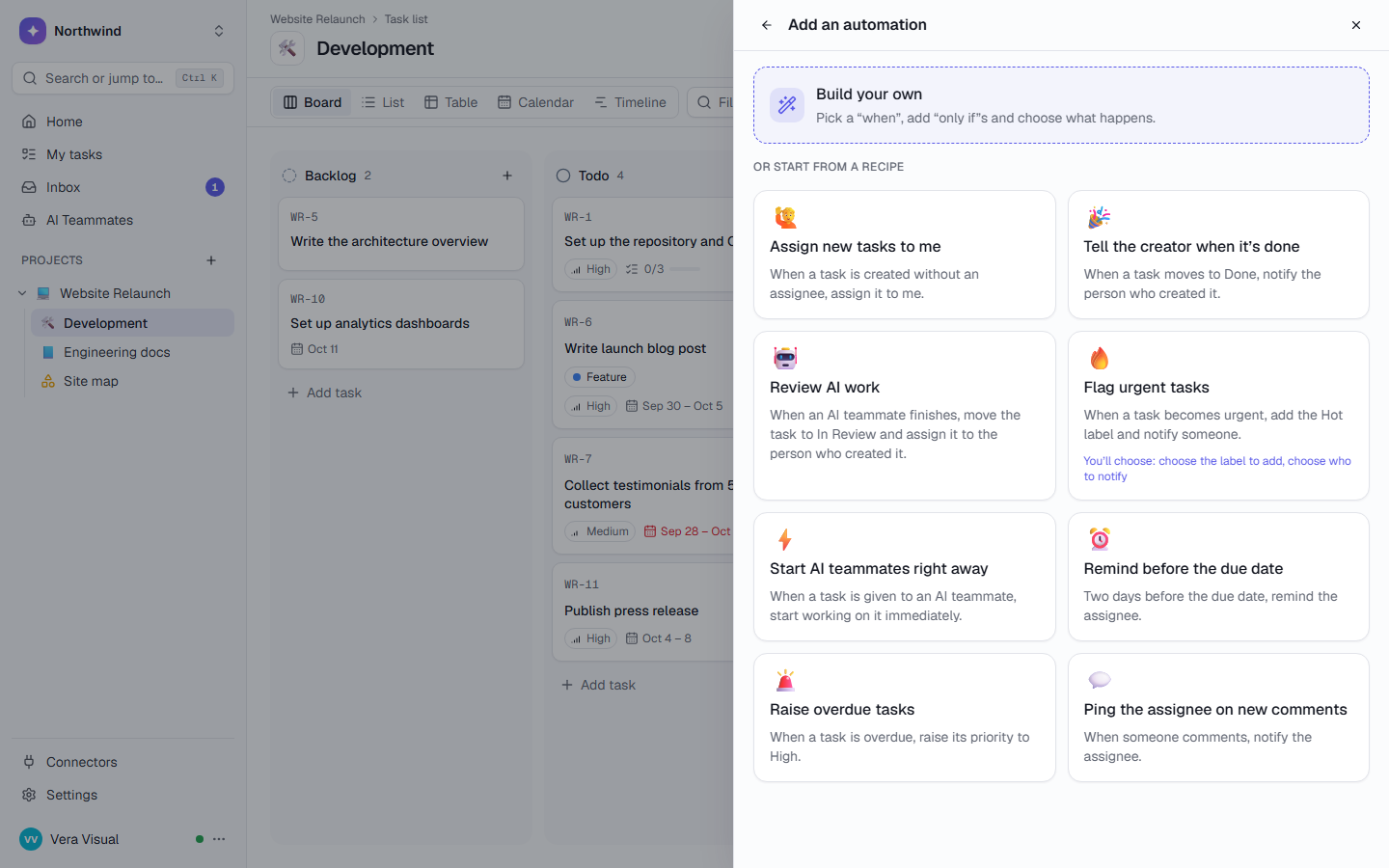Image resolution: width=1389 pixels, height=868 pixels.
Task: Choose the Tell the creator when it's done recipe
Action: [1218, 255]
